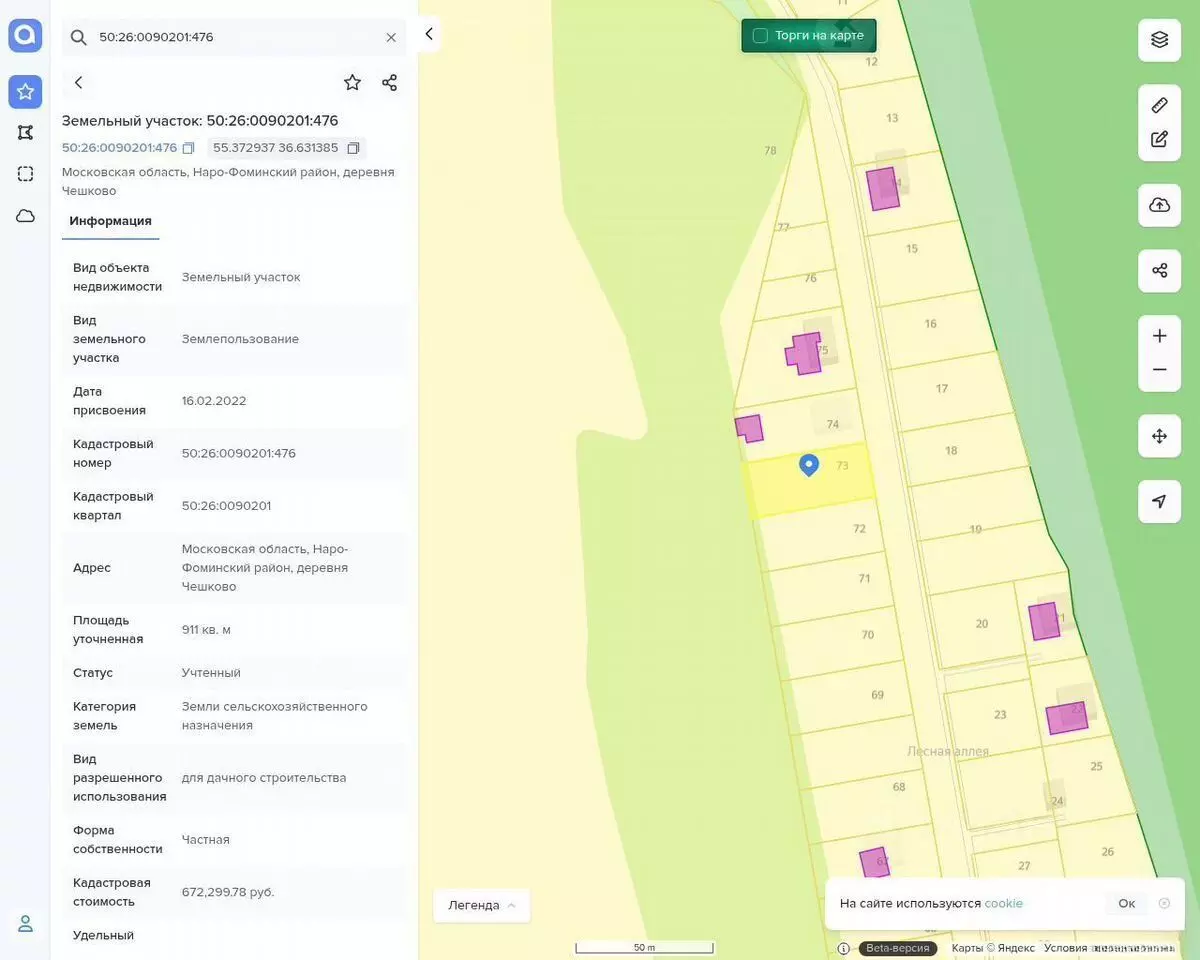Select the ruler measurement tool
This screenshot has height=960, width=1200.
(x=1159, y=105)
